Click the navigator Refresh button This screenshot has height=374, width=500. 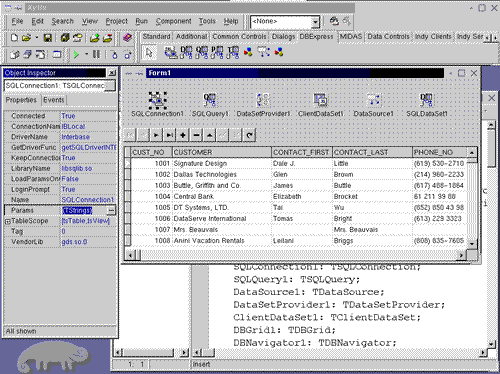tap(249, 135)
